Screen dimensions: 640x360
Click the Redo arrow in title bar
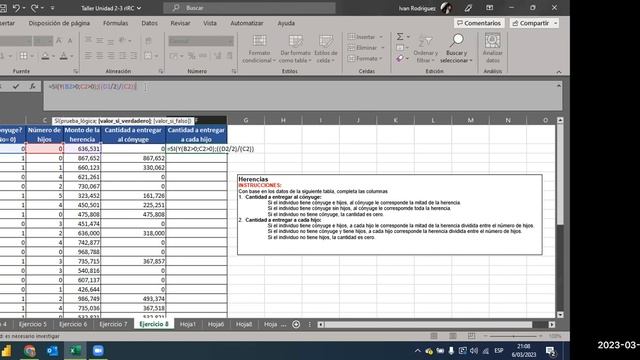pyautogui.click(x=34, y=8)
